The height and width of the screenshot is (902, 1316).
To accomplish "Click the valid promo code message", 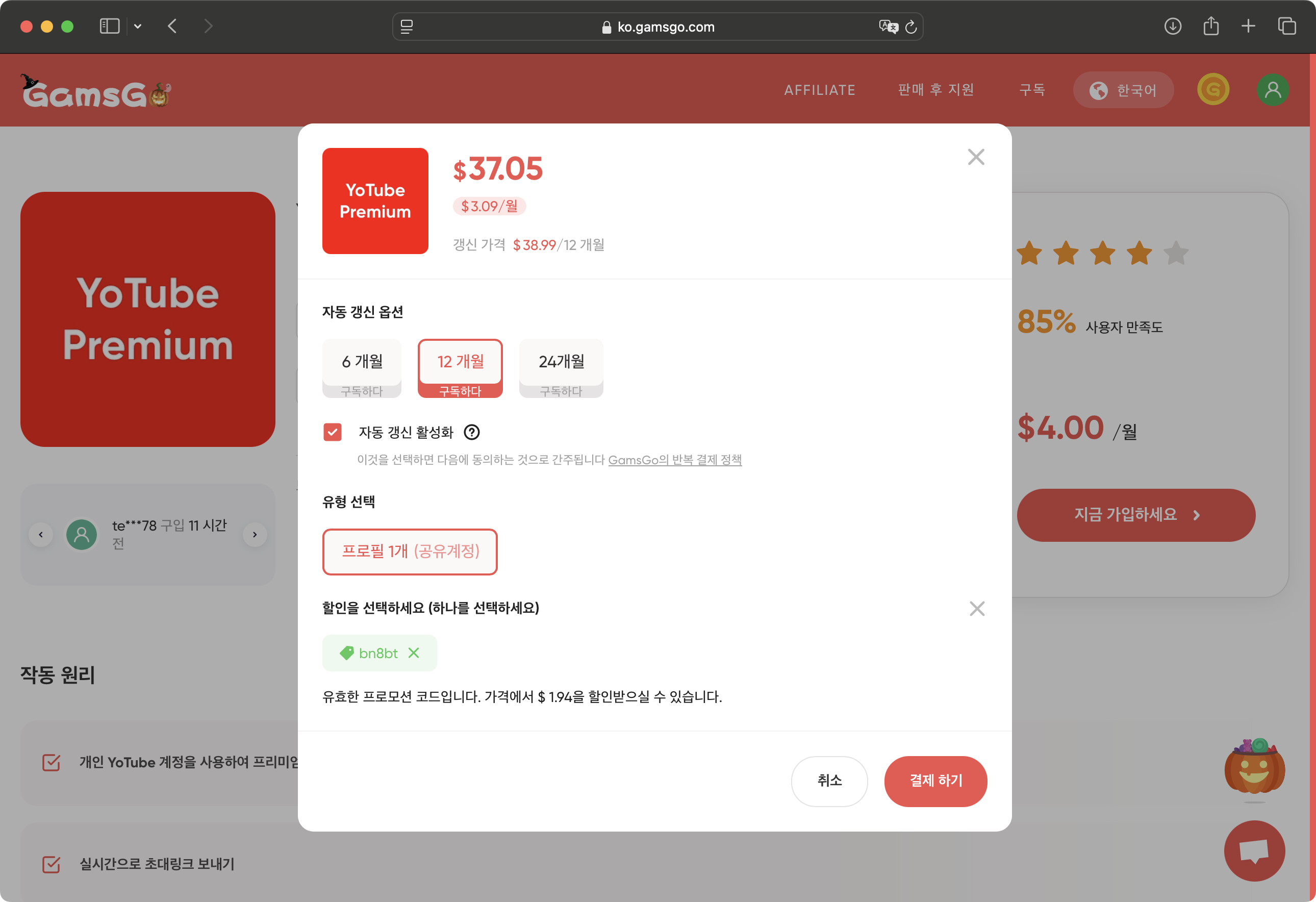I will [522, 697].
